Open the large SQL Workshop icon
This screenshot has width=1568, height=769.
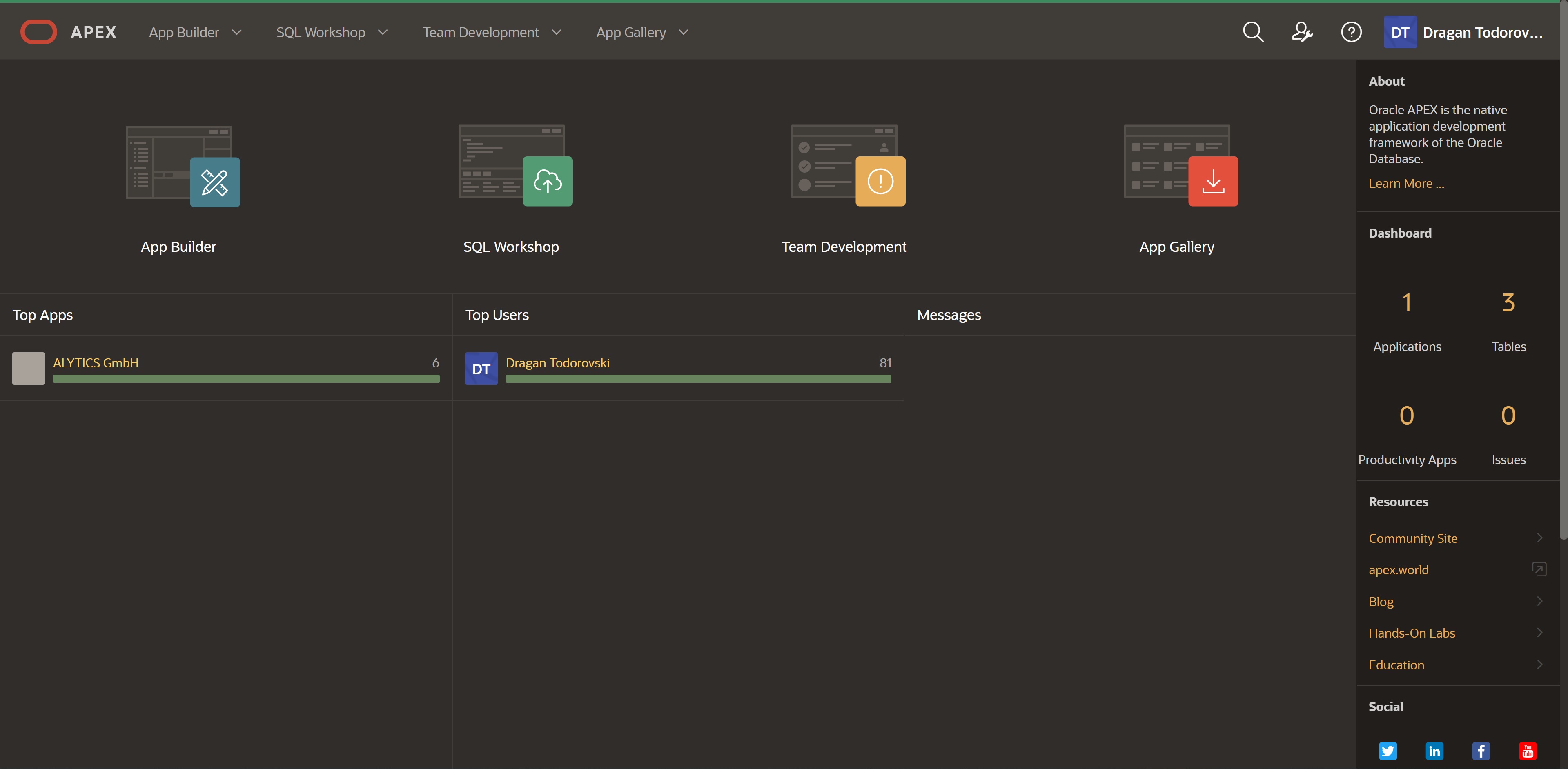tap(516, 165)
